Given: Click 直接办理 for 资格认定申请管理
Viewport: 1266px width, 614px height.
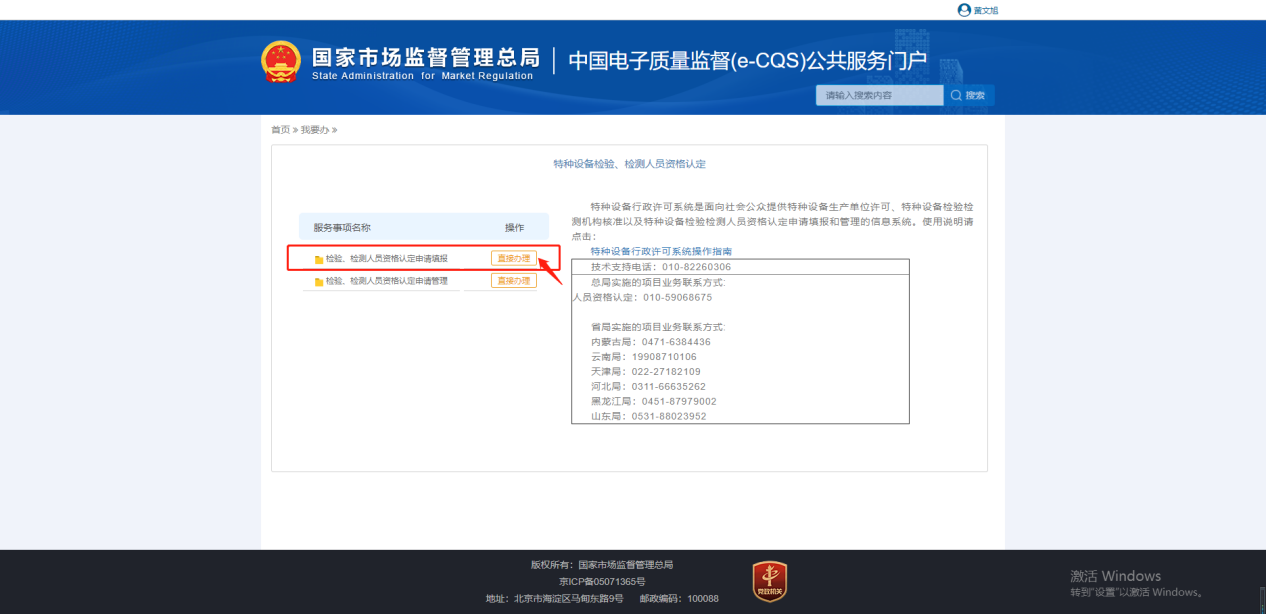Looking at the screenshot, I should (513, 281).
